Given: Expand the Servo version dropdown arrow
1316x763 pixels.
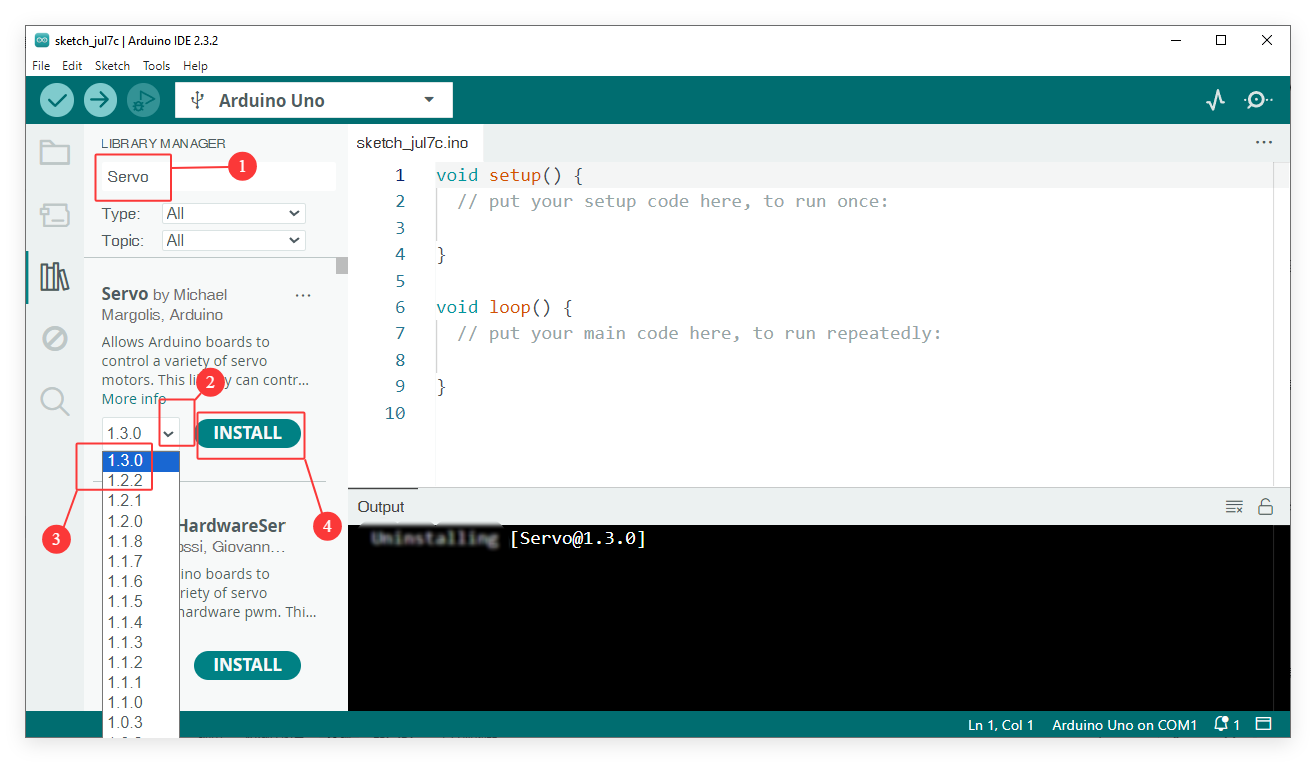Looking at the screenshot, I should (x=169, y=433).
